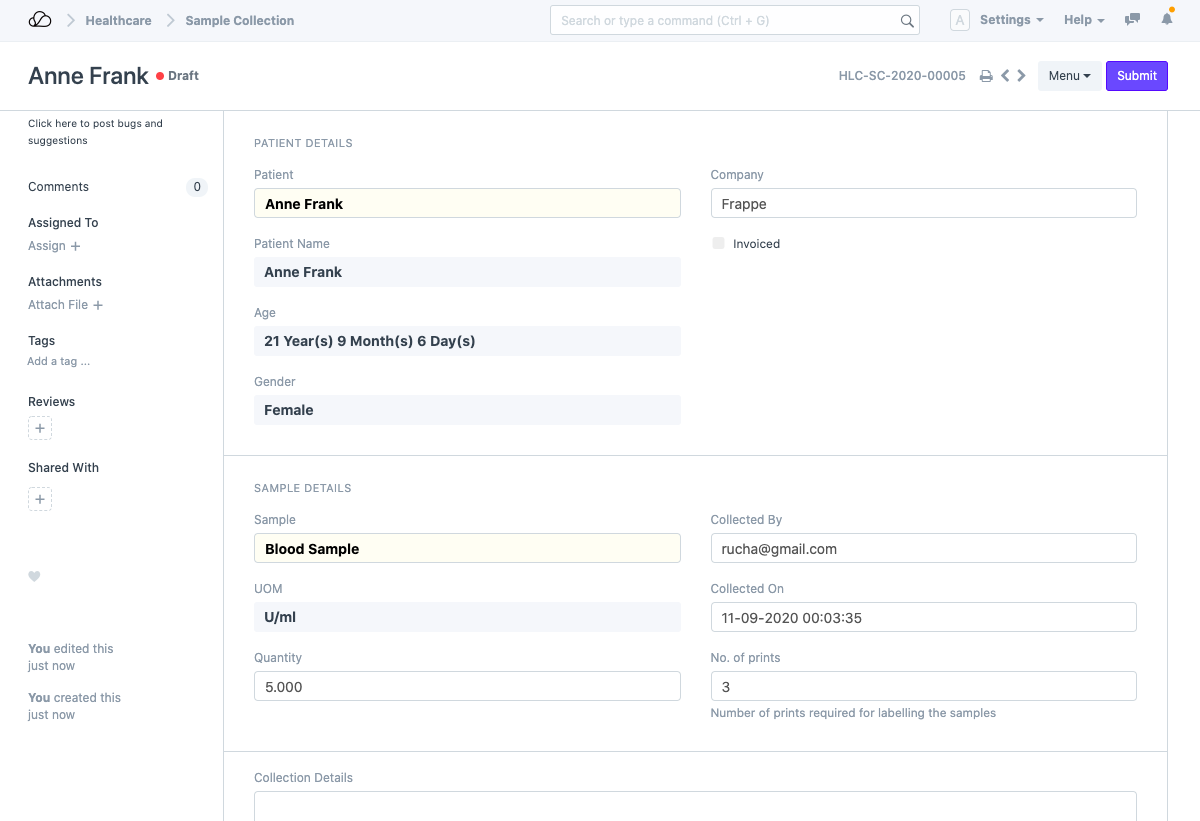This screenshot has width=1200, height=821.
Task: Like the document using the heart icon
Action: [34, 576]
